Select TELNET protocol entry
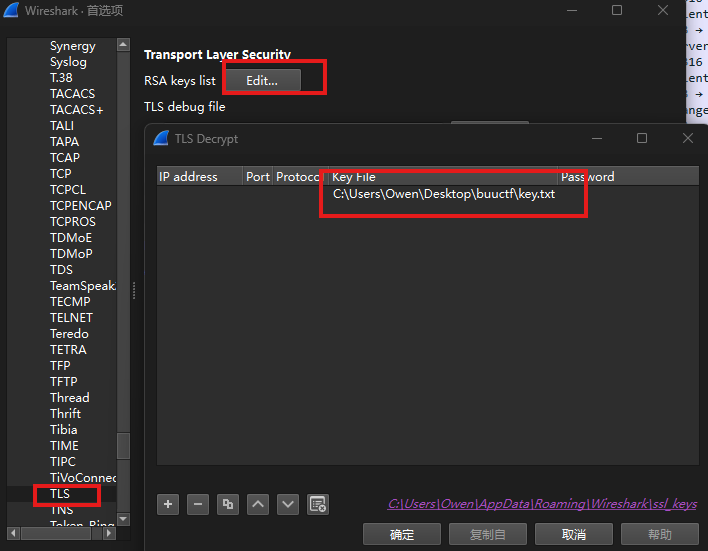The image size is (708, 551). click(x=71, y=318)
